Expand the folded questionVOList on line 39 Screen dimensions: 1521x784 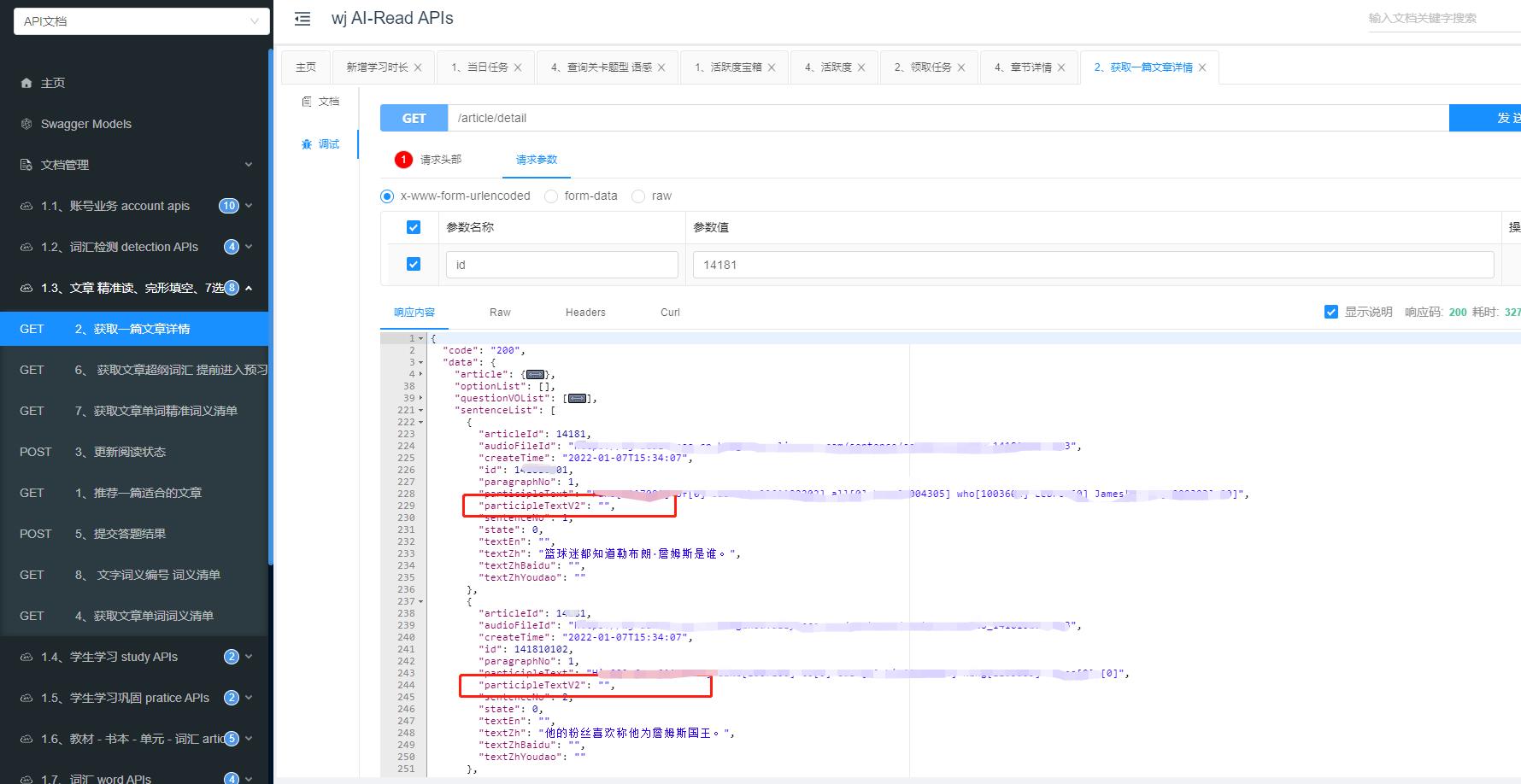pos(420,398)
